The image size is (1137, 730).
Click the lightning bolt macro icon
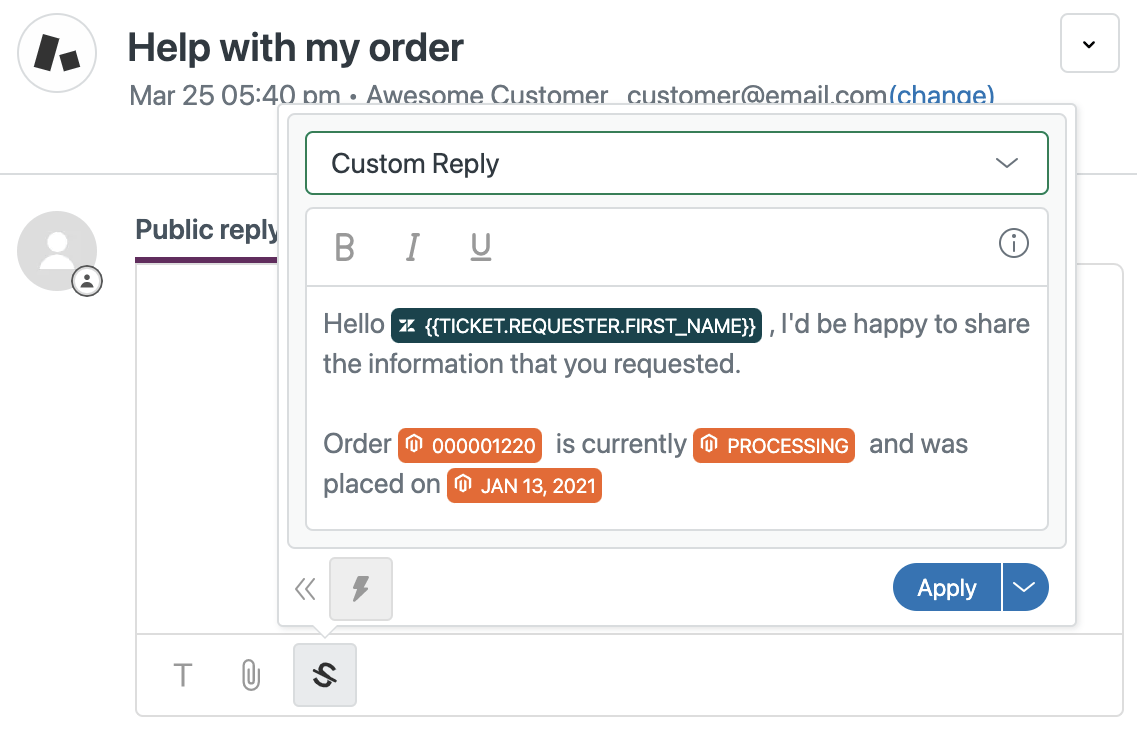360,588
